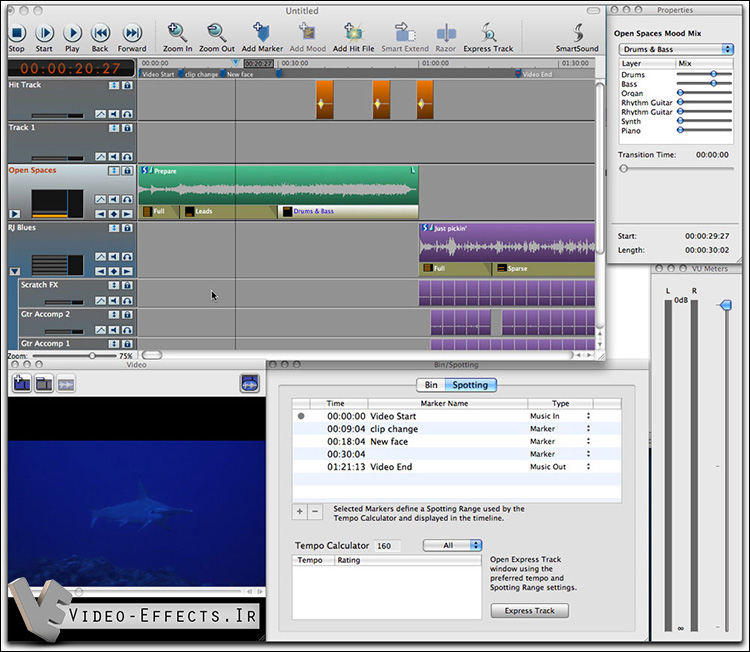Image resolution: width=750 pixels, height=652 pixels.
Task: Click the SmartSound logo icon
Action: tap(578, 33)
